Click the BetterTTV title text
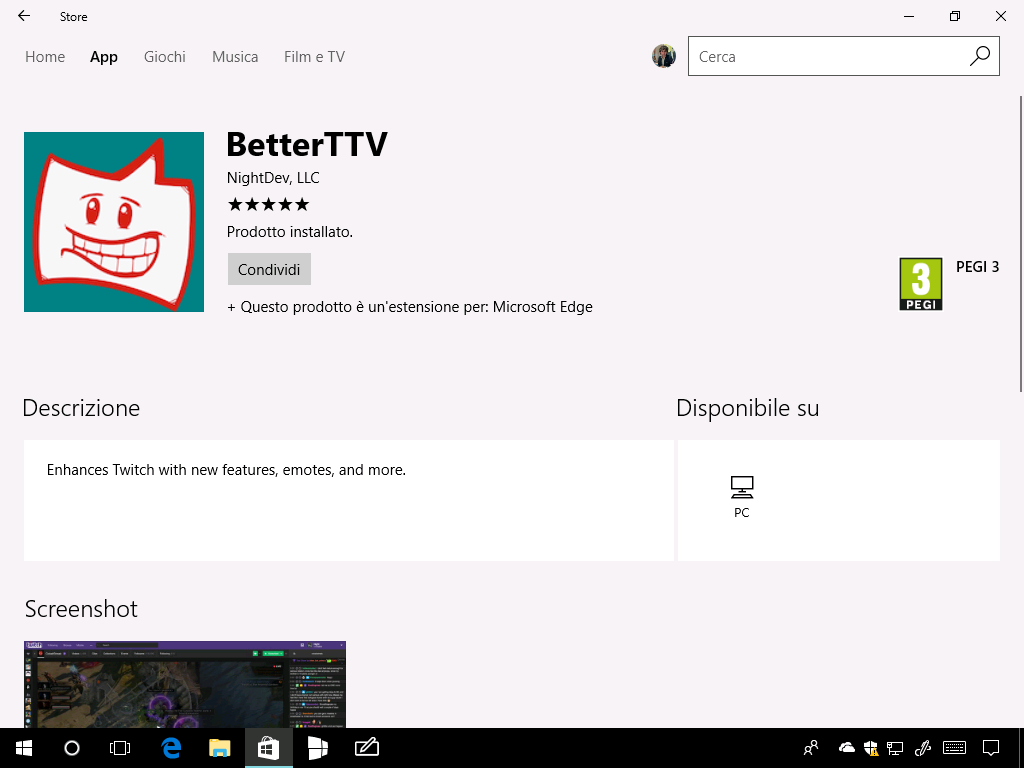This screenshot has height=768, width=1024. [307, 144]
